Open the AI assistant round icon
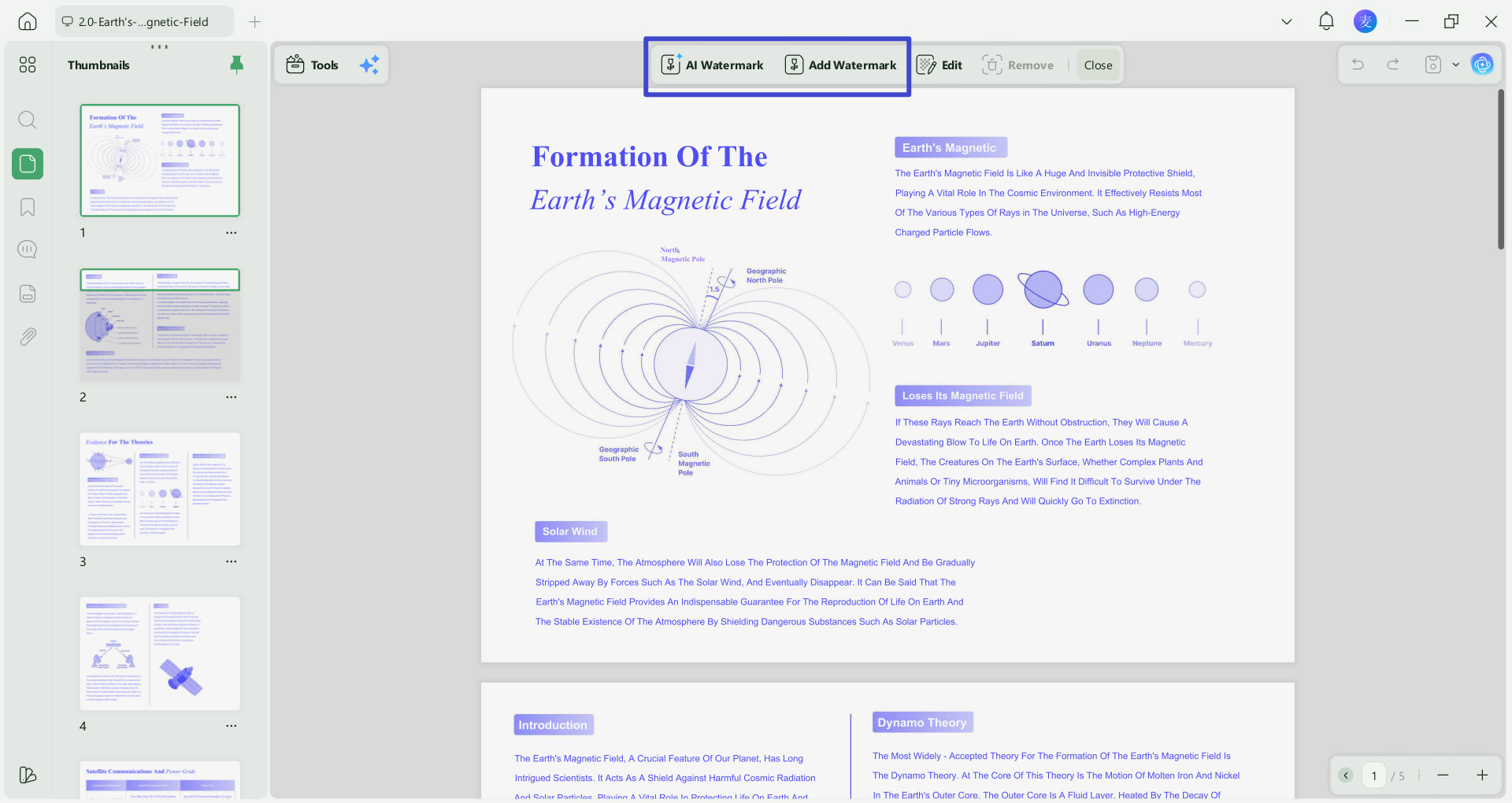Viewport: 1512px width, 803px height. (x=1482, y=65)
